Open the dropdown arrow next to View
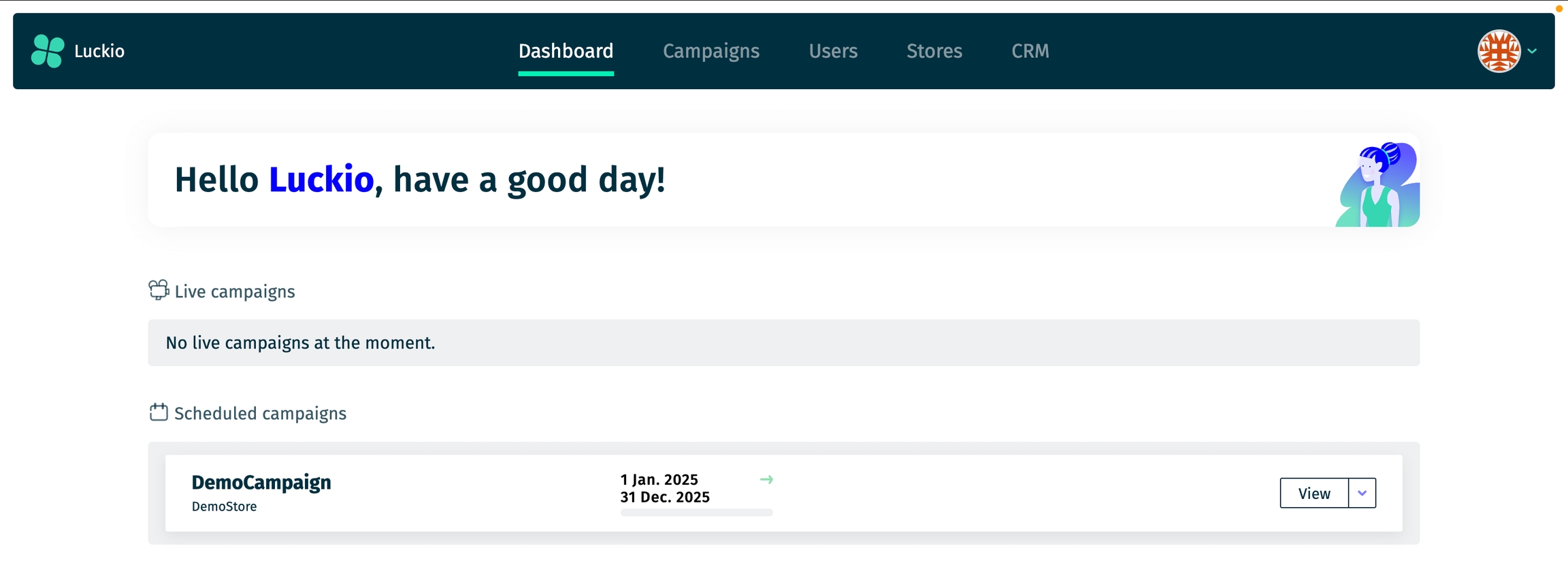 1362,494
